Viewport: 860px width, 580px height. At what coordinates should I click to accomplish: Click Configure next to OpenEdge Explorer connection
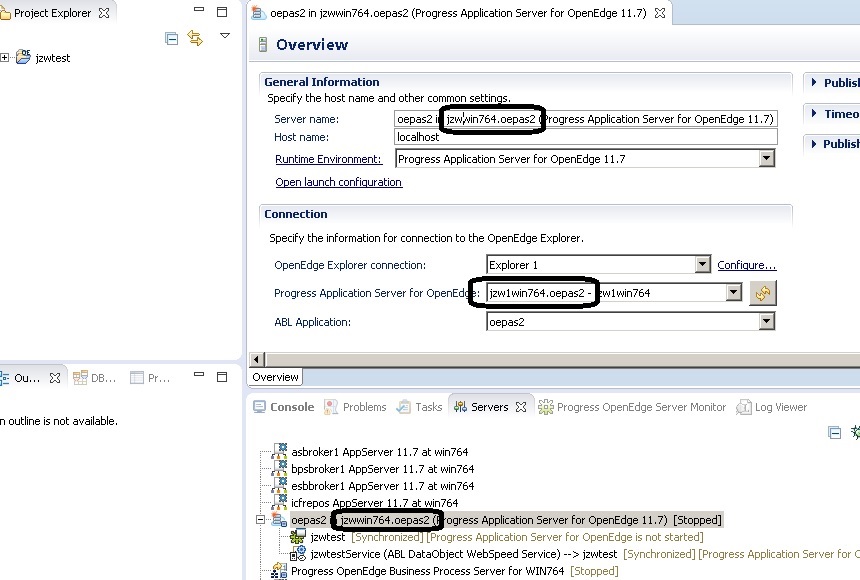click(744, 264)
